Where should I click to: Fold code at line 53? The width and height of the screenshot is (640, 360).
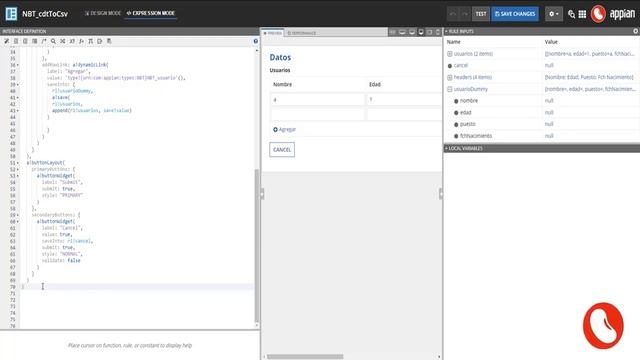(x=18, y=176)
